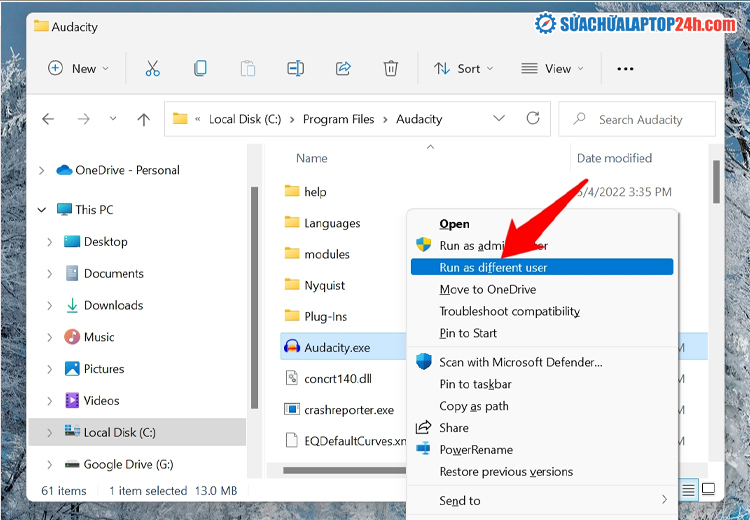This screenshot has height=520, width=750.
Task: Choose Run as different user
Action: [493, 267]
